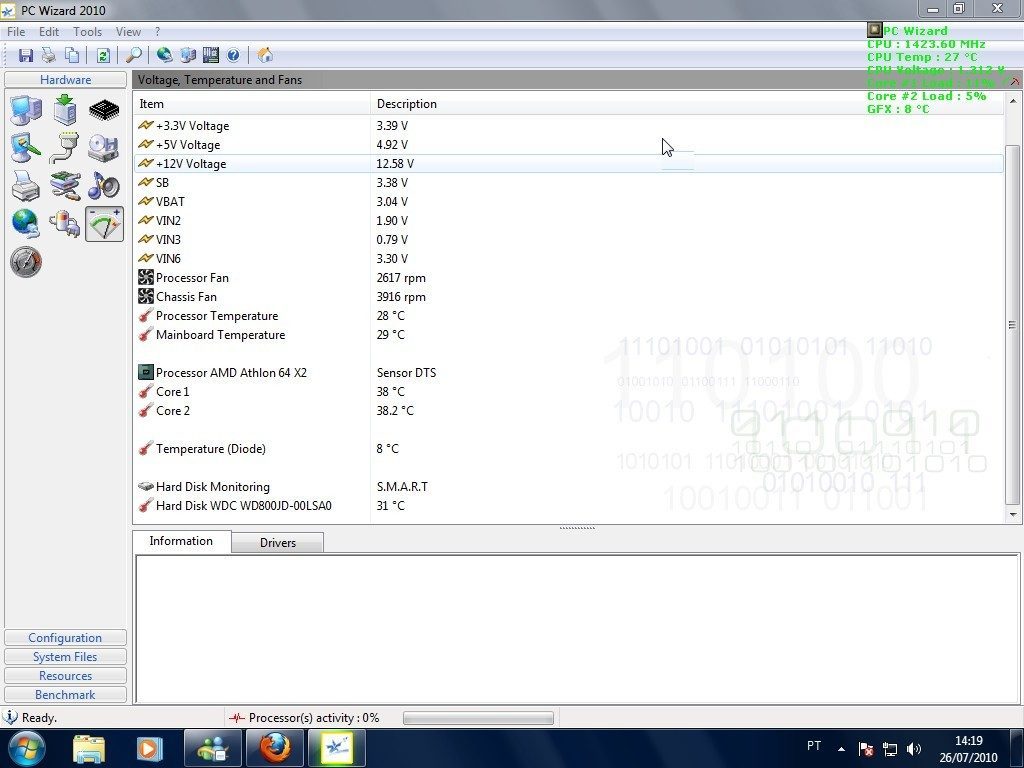Select the +3.3V Voltage row

click(x=568, y=125)
